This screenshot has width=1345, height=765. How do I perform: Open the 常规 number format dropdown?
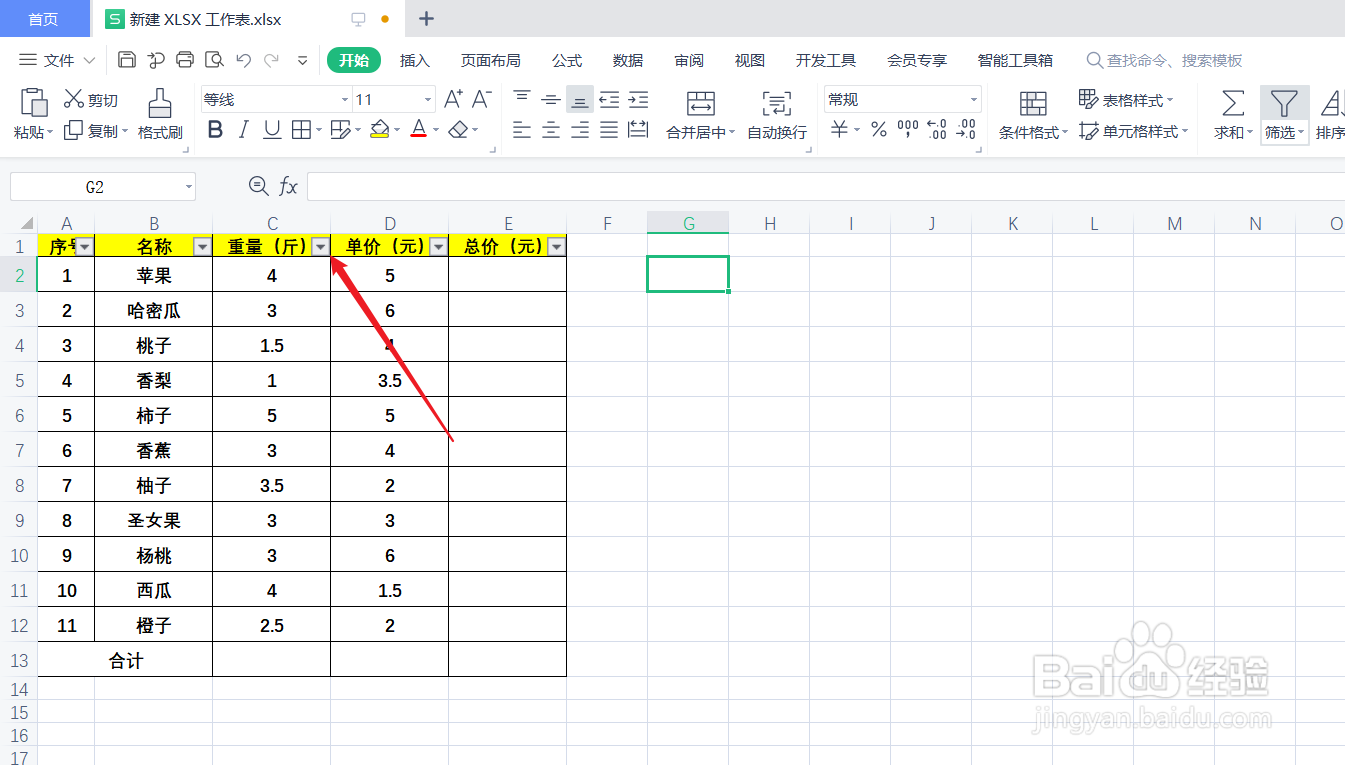click(x=971, y=98)
